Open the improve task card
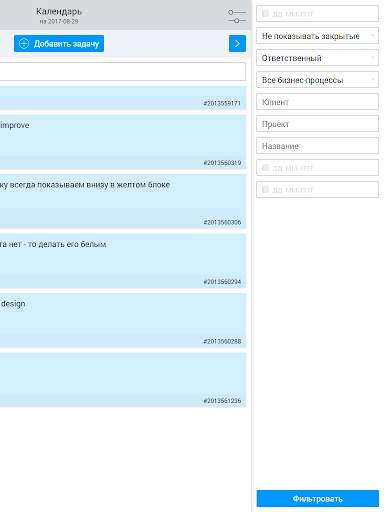The height and width of the screenshot is (512, 384). coord(123,142)
